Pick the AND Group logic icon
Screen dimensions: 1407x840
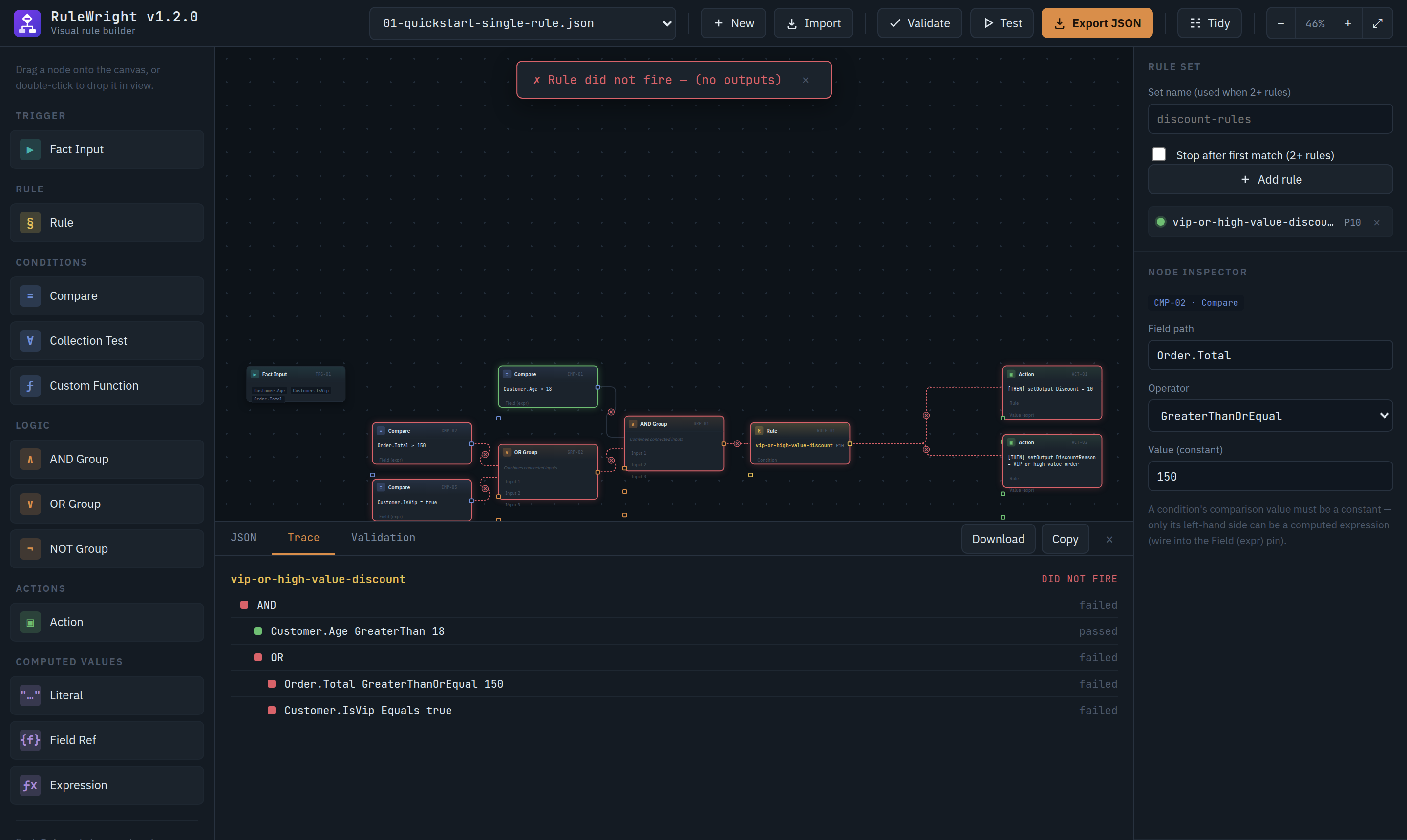click(x=30, y=459)
